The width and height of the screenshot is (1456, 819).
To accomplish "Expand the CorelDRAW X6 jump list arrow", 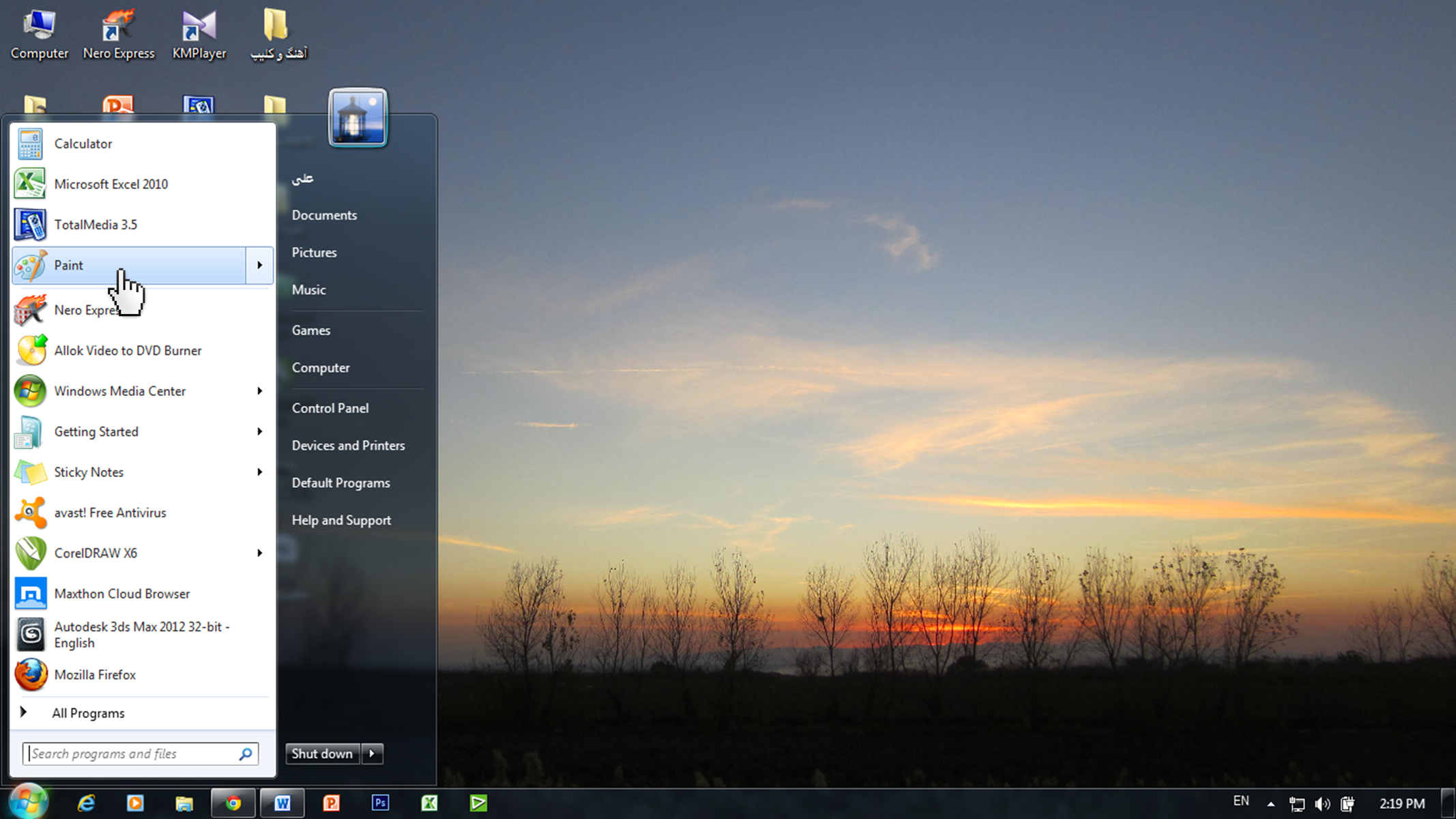I will (x=259, y=554).
